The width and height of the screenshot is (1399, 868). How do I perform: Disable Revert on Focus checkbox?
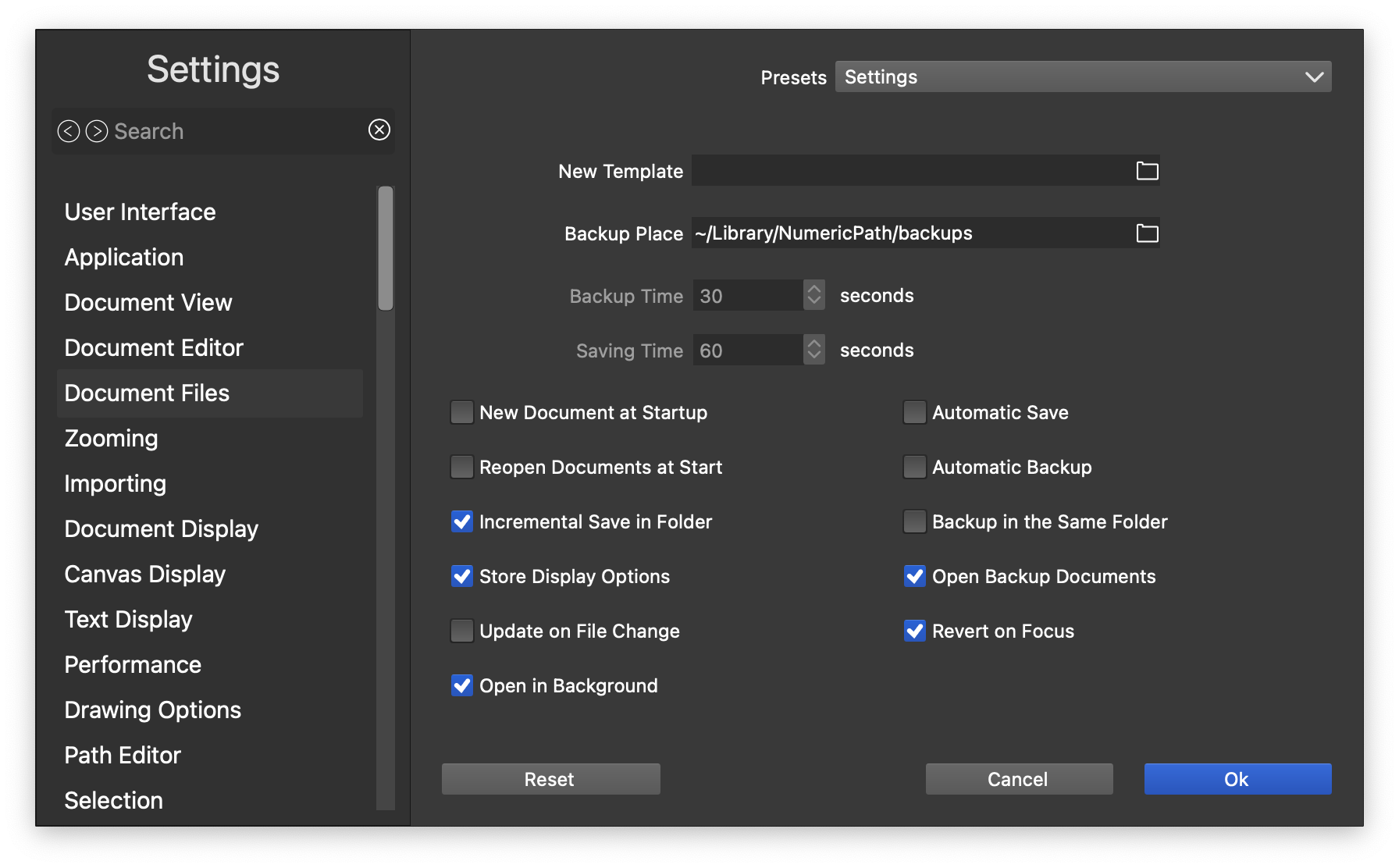click(914, 631)
